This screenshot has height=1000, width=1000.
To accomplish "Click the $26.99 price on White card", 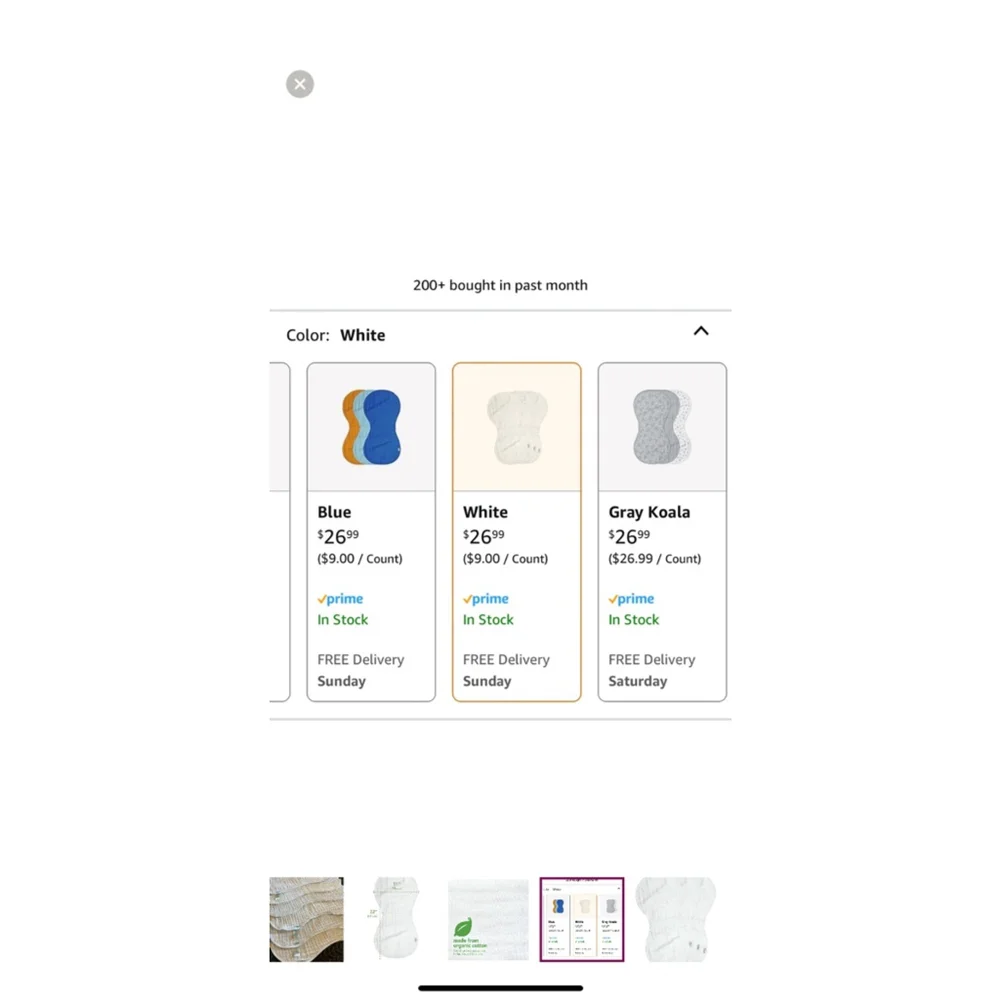I will click(x=483, y=536).
